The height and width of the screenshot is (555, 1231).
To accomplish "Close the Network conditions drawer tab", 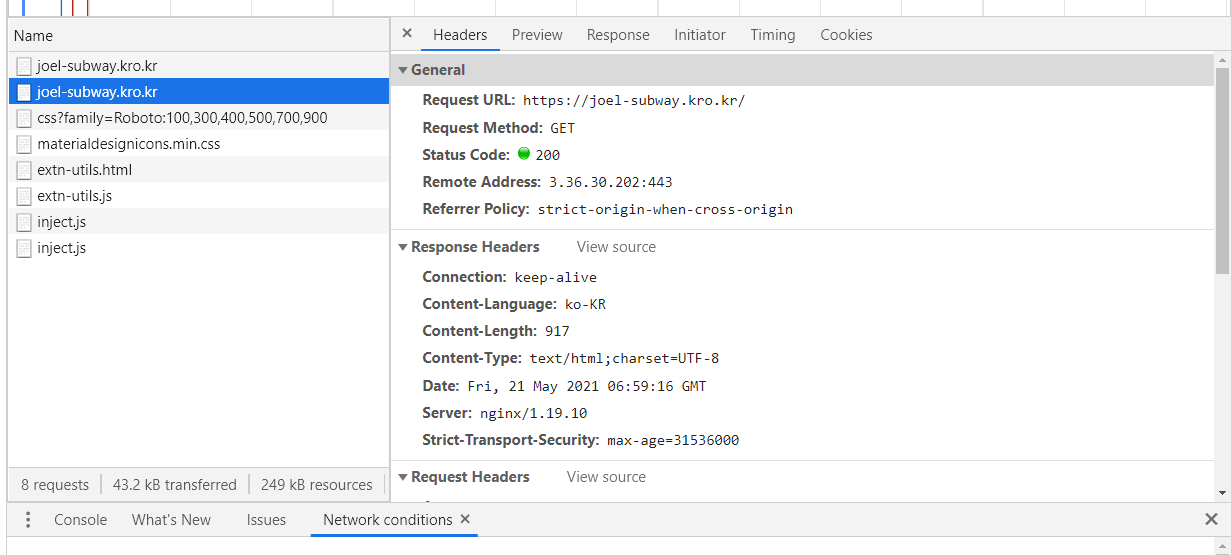I will (465, 520).
